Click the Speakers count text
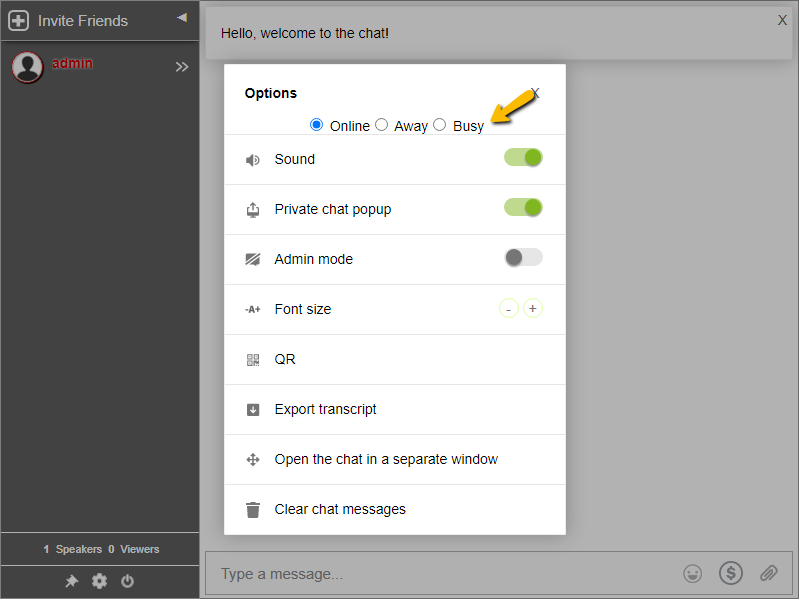The image size is (799, 599). pos(73,549)
